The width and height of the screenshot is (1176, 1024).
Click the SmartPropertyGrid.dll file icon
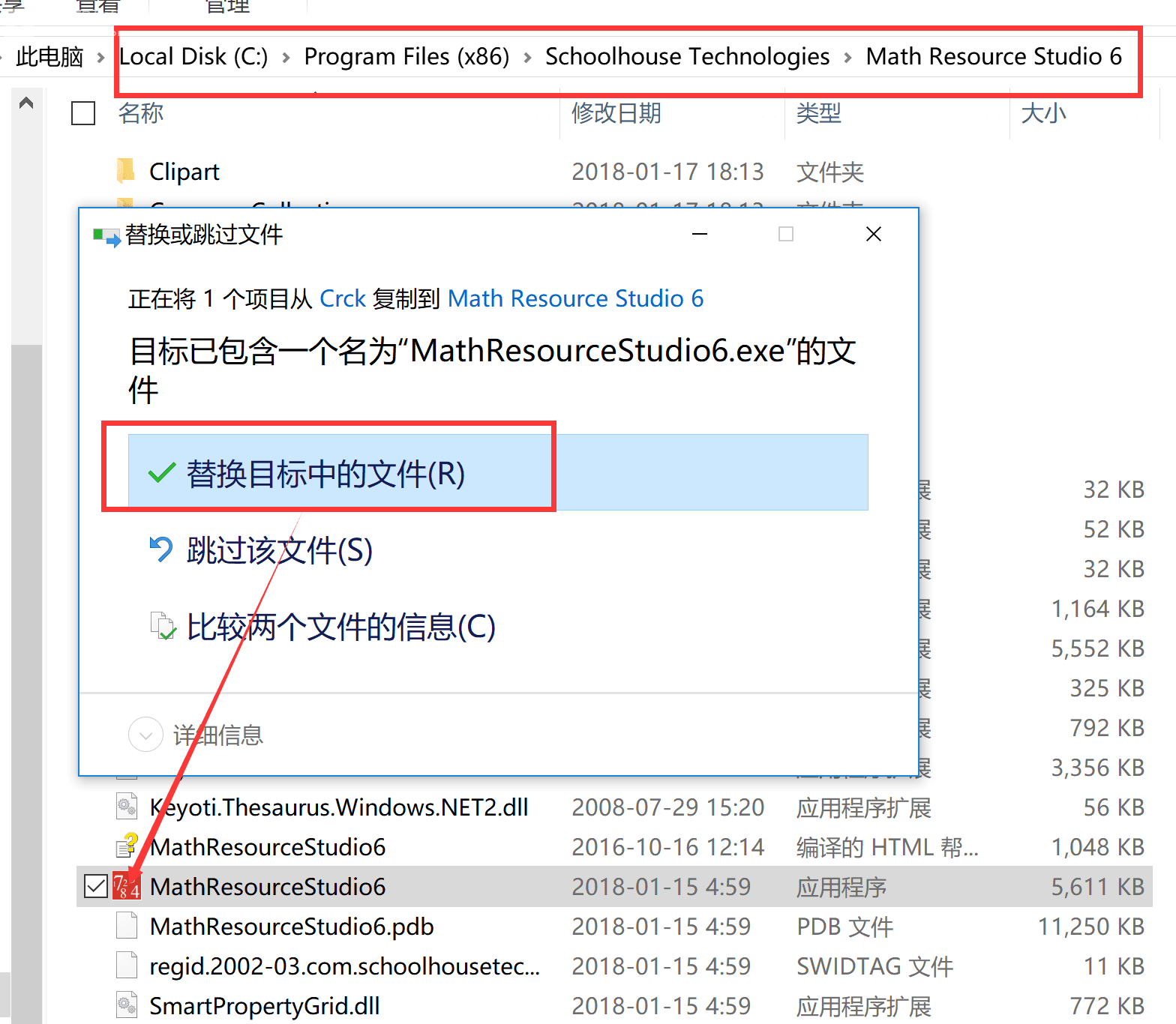[127, 1005]
